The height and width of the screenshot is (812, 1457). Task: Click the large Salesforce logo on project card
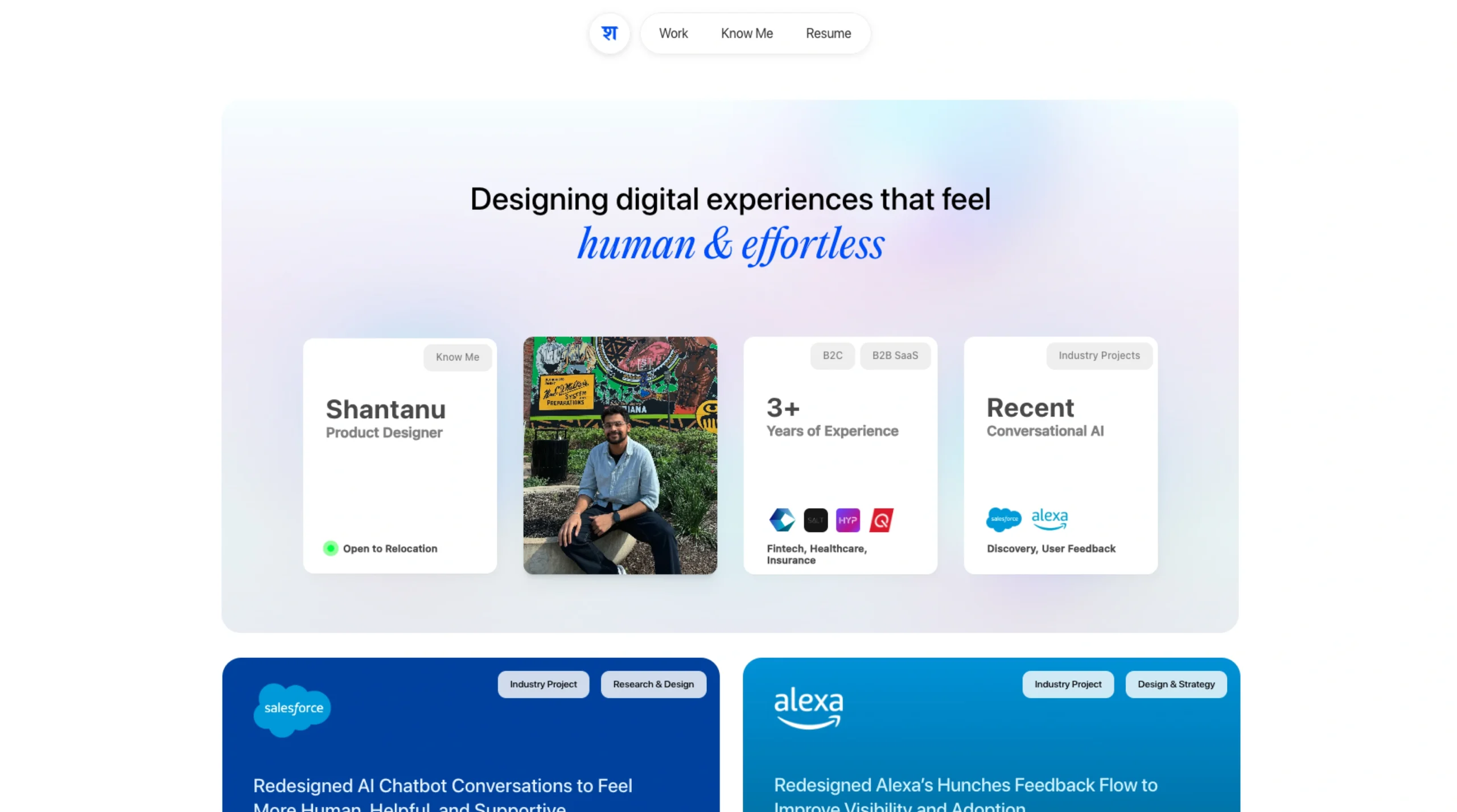293,709
